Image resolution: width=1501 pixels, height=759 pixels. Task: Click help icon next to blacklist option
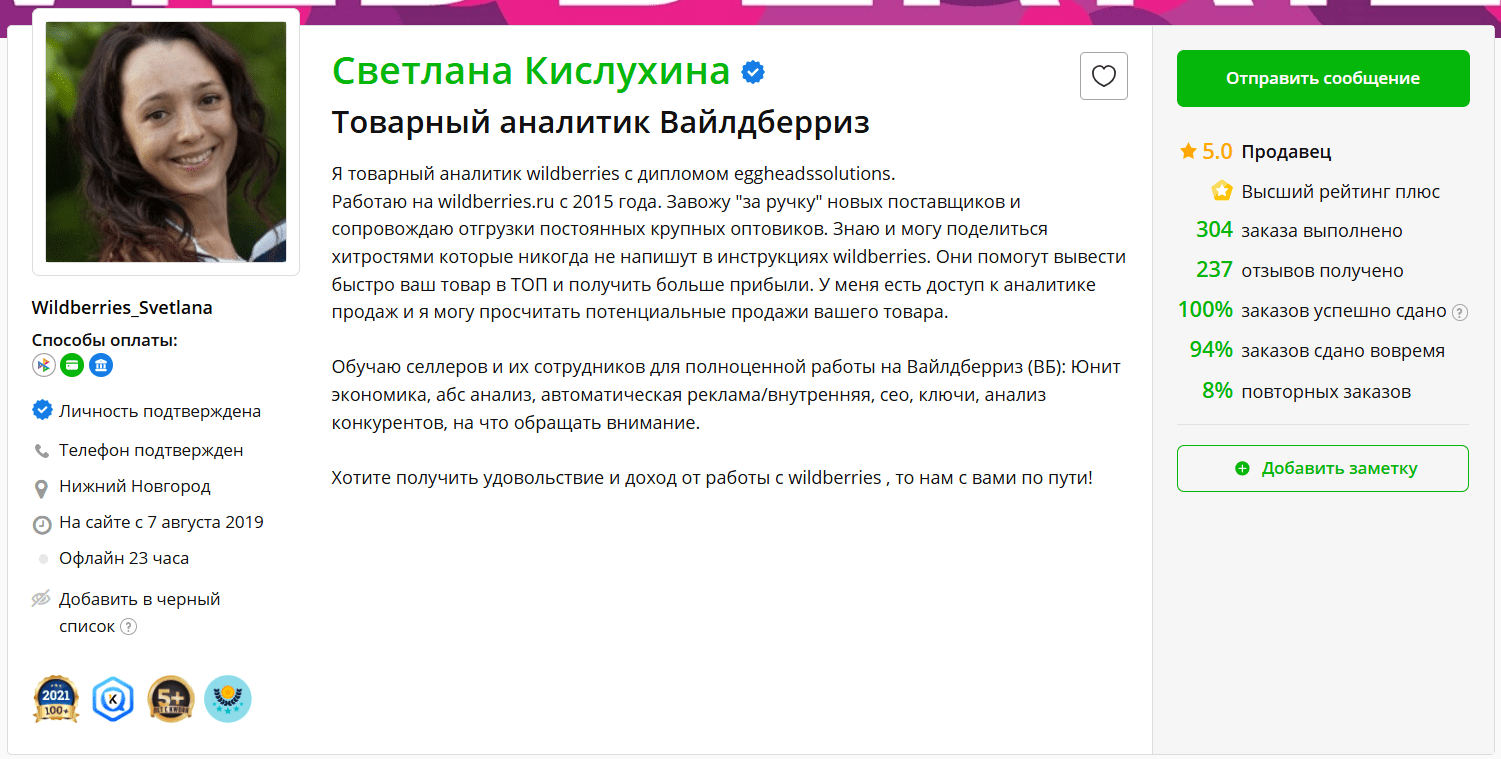tap(128, 627)
